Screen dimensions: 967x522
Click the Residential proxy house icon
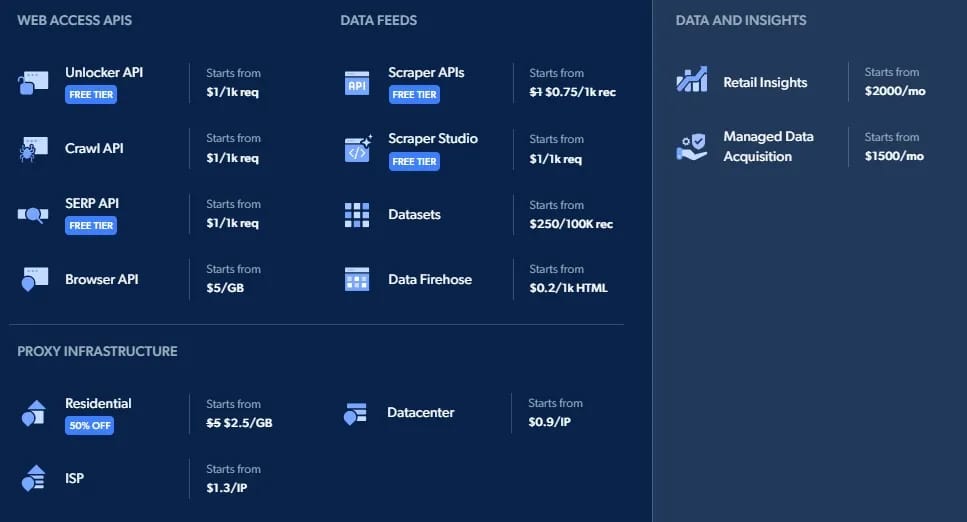[34, 413]
